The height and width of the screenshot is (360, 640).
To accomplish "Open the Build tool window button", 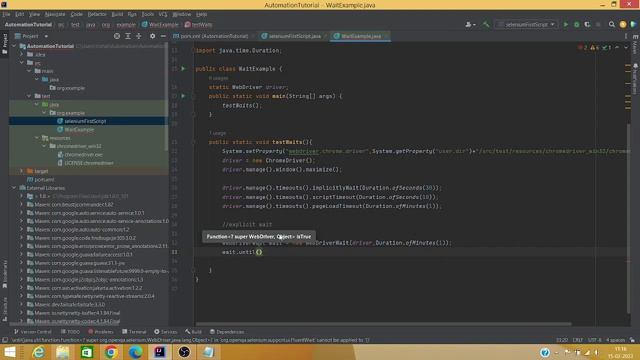I will 193,331.
